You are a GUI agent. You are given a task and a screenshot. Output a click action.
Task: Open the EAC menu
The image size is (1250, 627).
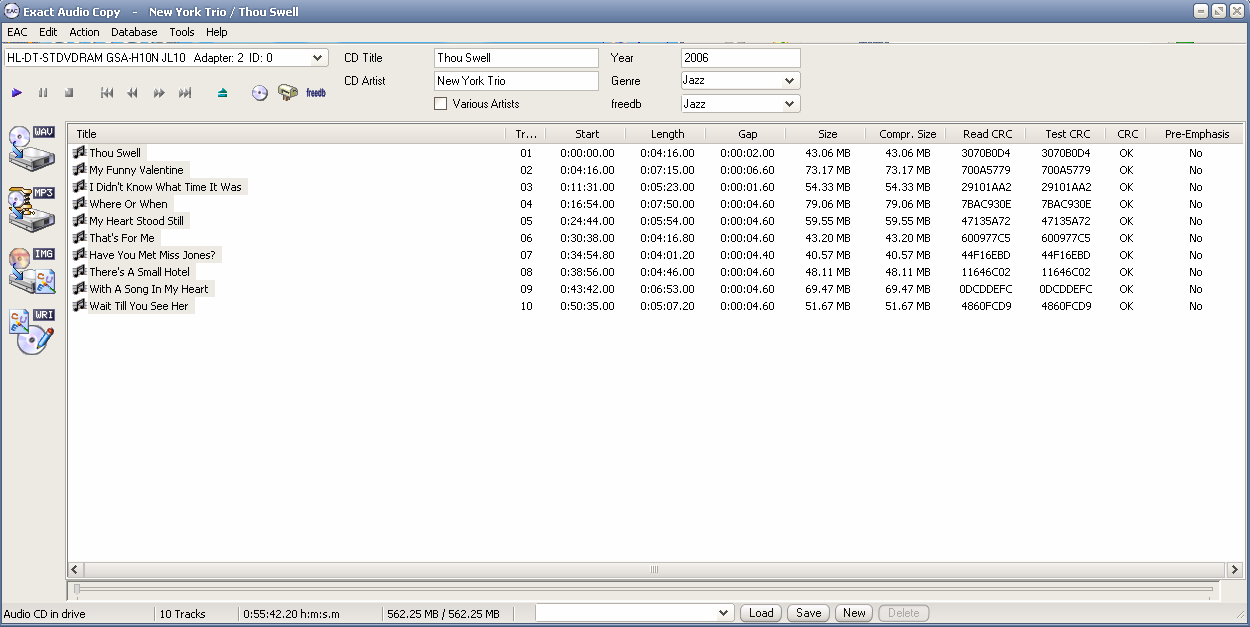point(18,32)
